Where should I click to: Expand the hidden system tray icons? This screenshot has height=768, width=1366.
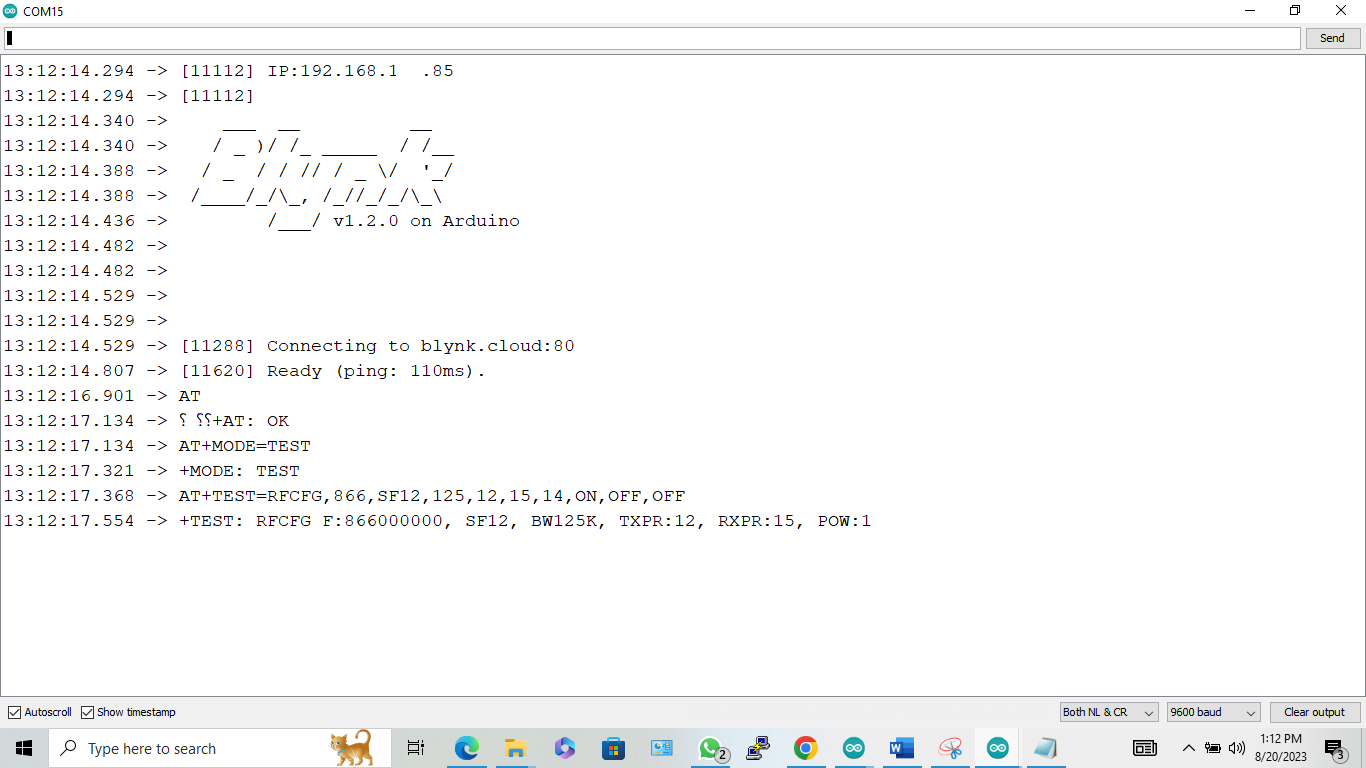[1189, 748]
